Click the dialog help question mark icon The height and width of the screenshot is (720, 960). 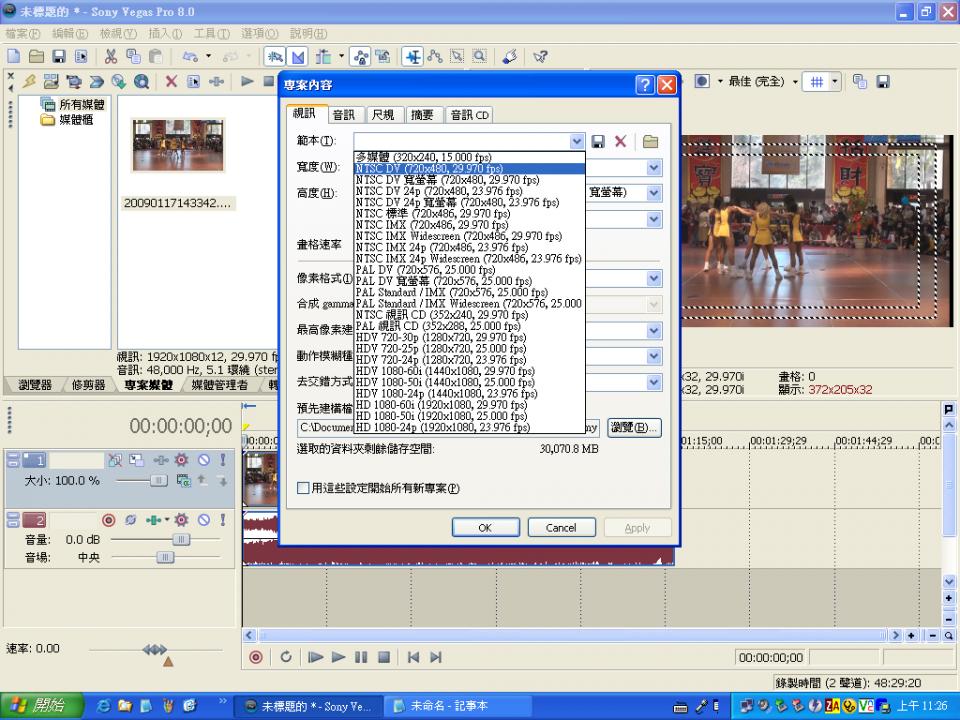click(x=645, y=85)
